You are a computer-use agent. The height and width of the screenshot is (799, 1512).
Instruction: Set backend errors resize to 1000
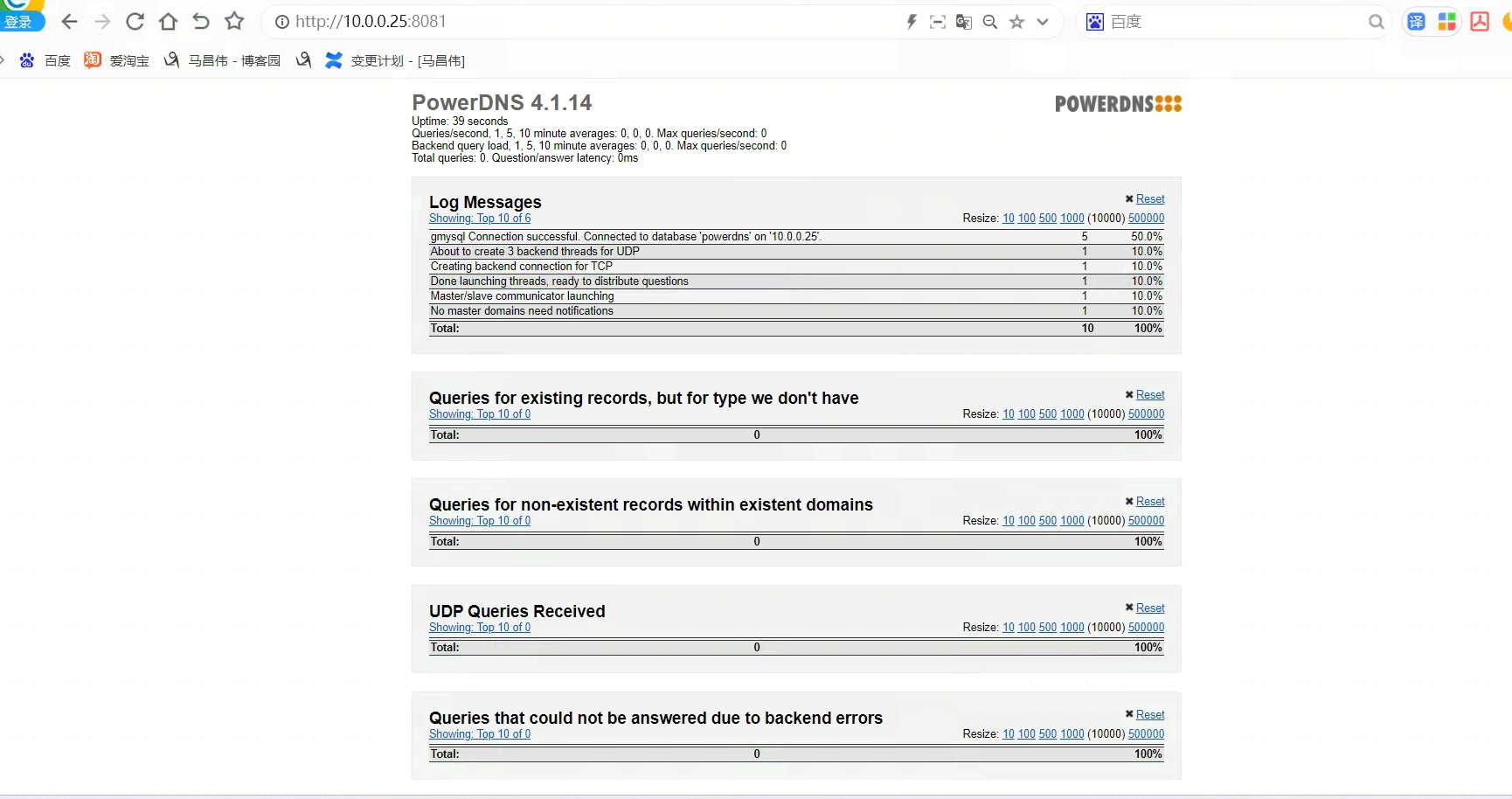click(1072, 734)
